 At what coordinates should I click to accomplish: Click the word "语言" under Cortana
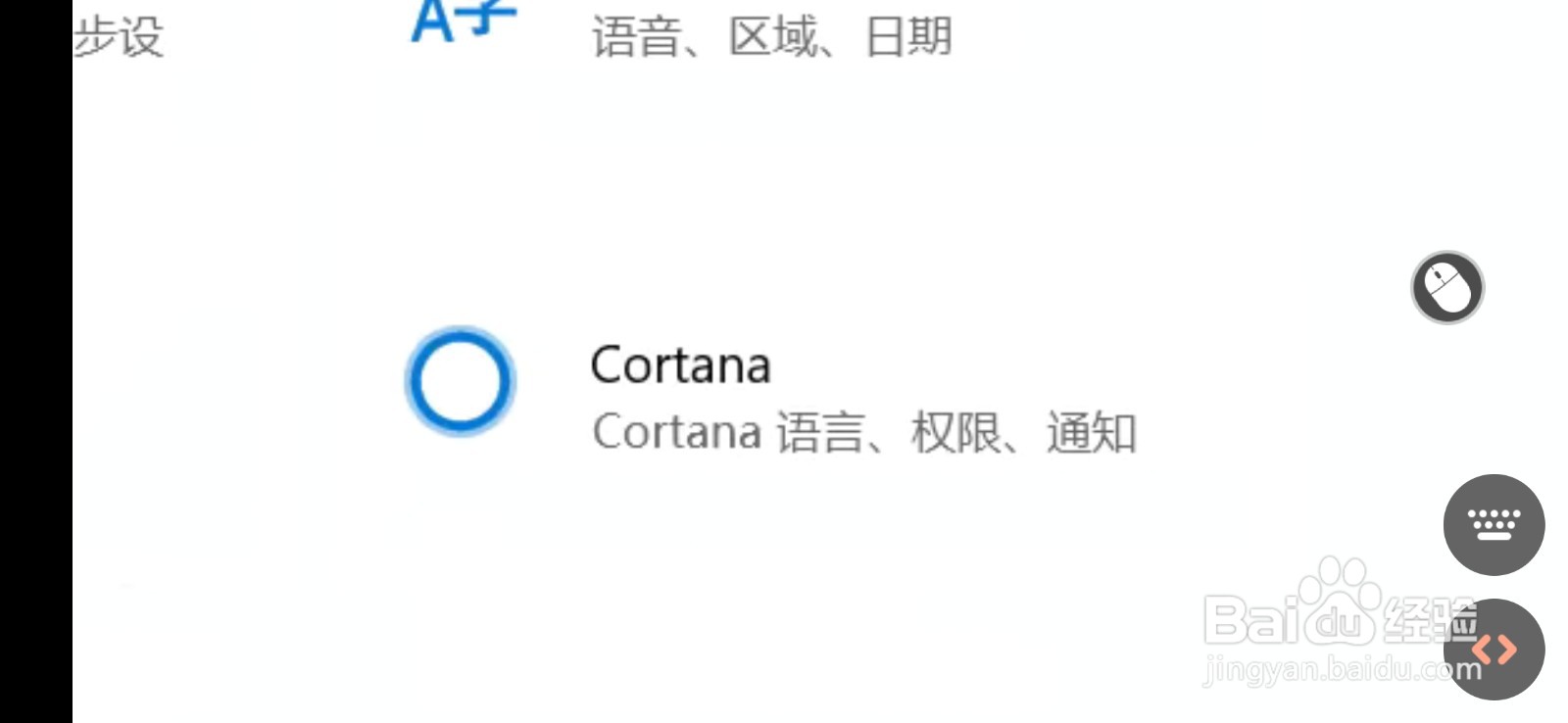coord(820,432)
